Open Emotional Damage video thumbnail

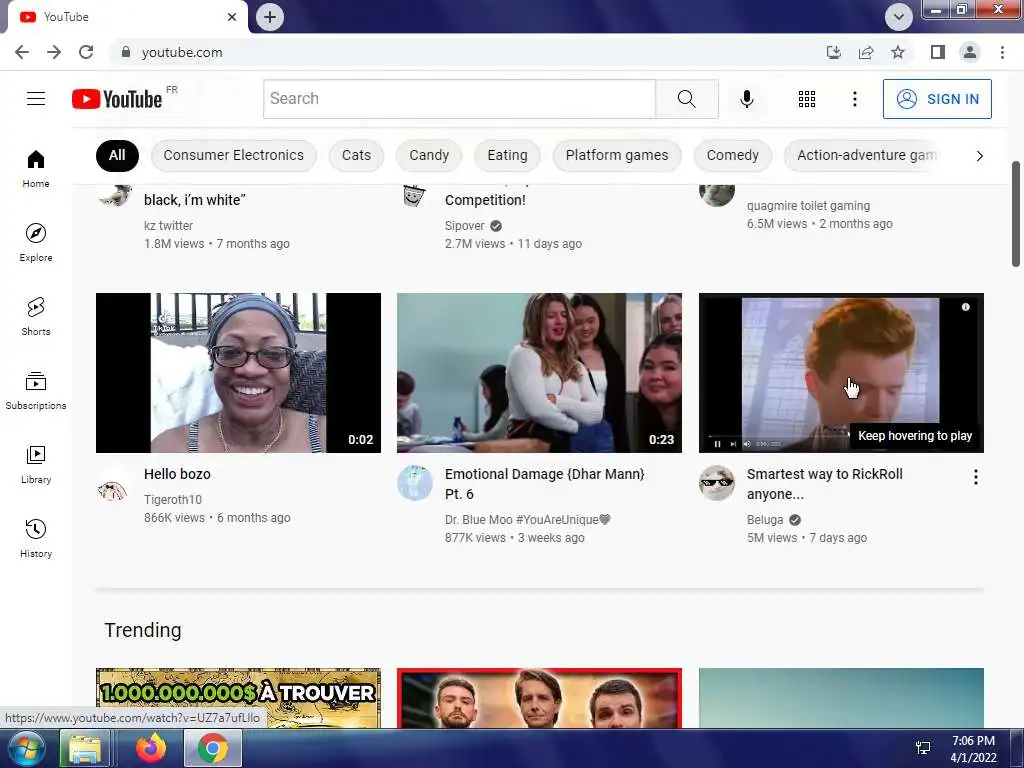[x=539, y=373]
